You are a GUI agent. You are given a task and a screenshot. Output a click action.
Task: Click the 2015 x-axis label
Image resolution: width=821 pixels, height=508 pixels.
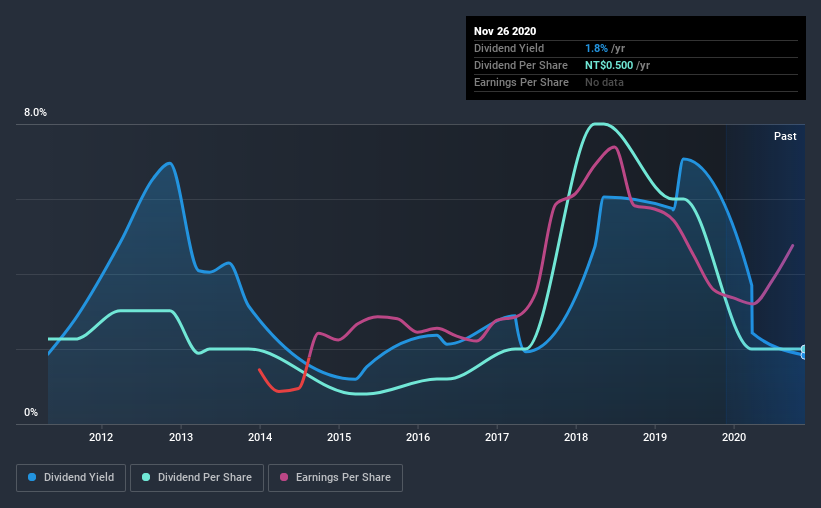[339, 437]
